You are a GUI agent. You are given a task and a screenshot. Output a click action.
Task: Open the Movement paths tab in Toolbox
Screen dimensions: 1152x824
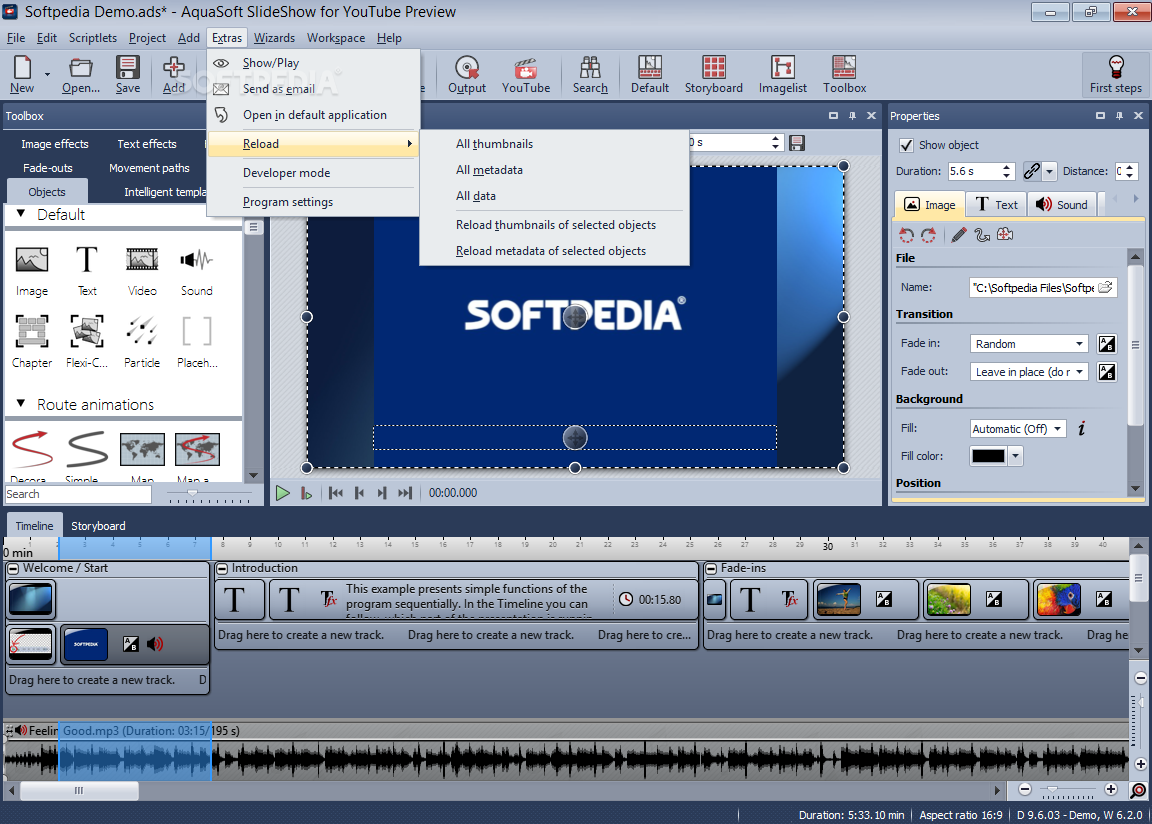point(149,168)
